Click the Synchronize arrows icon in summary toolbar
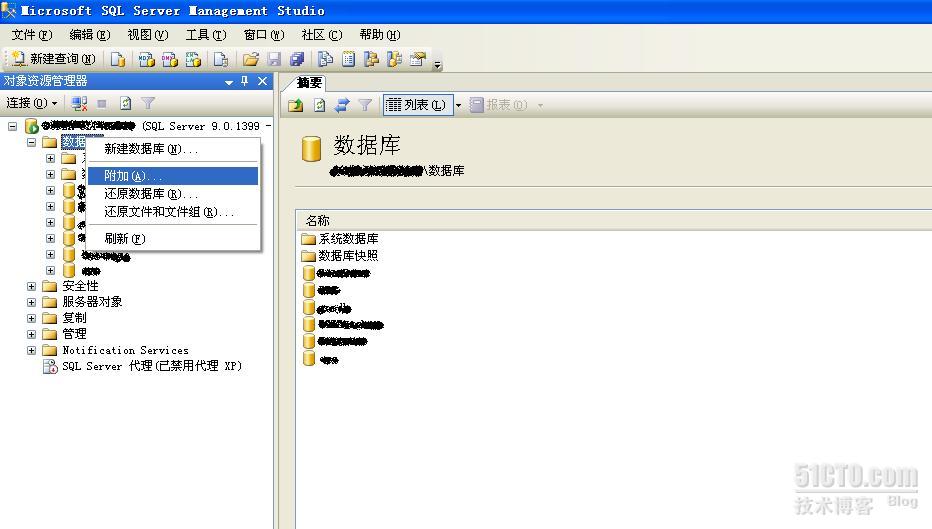This screenshot has height=529, width=932. 342,105
